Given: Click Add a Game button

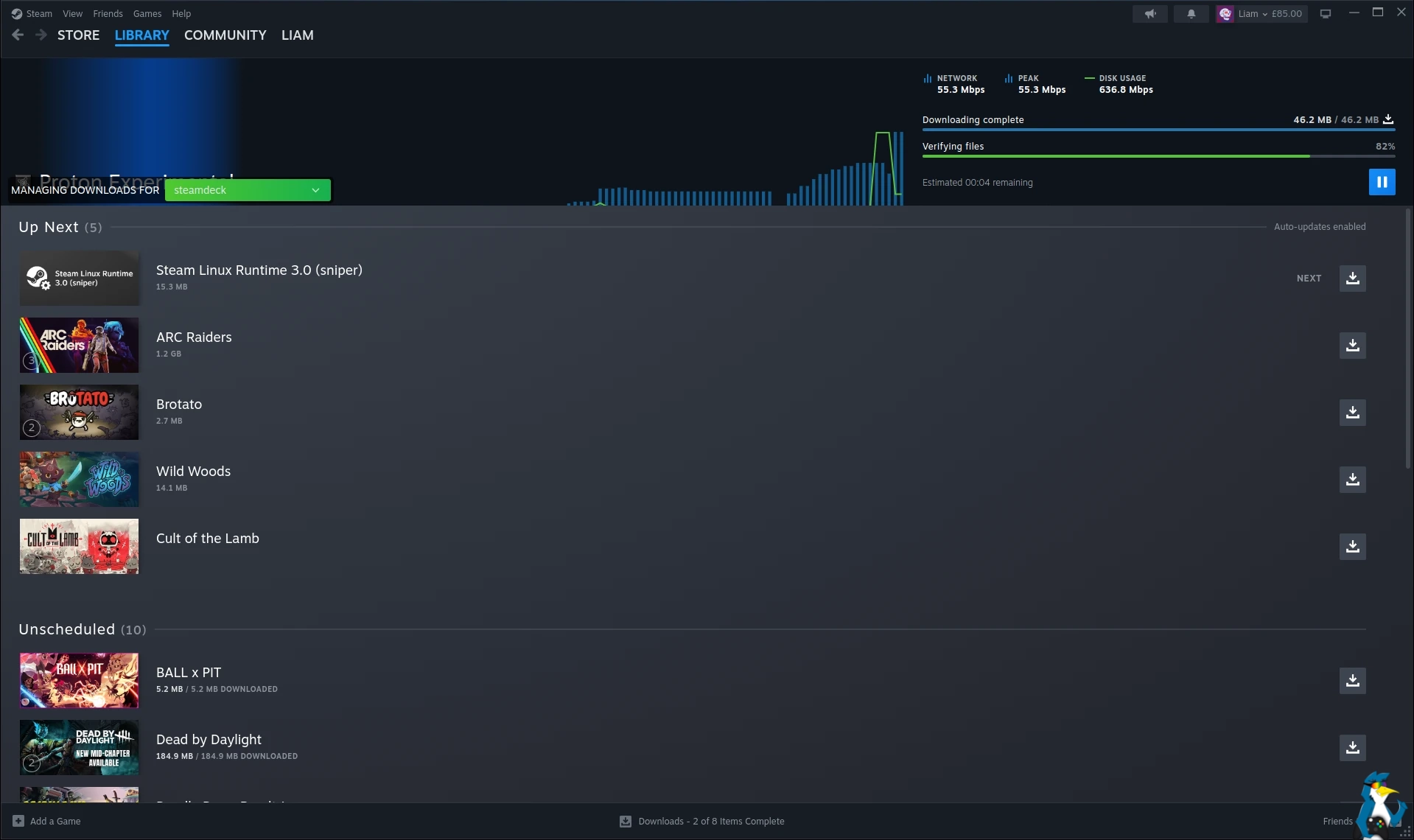Looking at the screenshot, I should (47, 822).
